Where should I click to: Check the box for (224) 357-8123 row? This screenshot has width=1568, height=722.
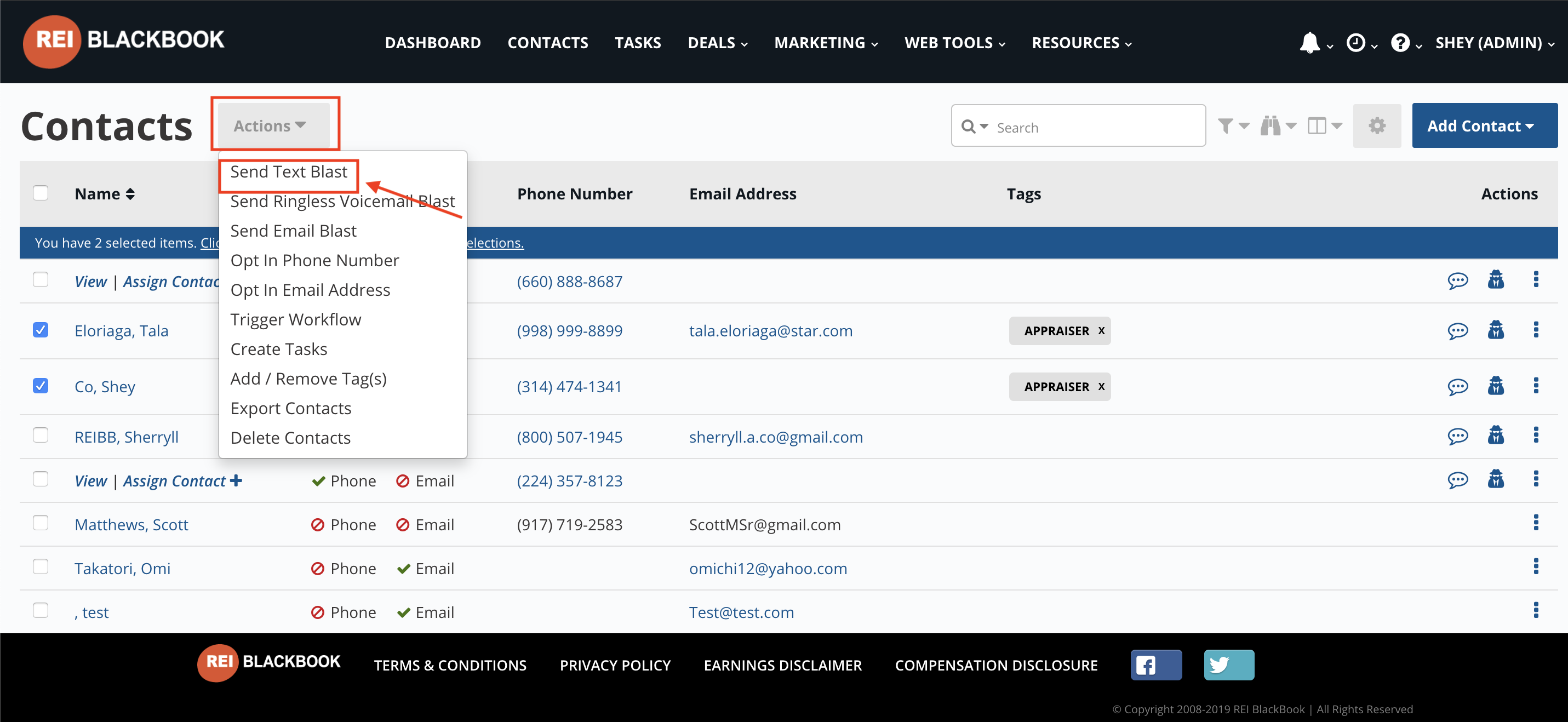point(40,479)
